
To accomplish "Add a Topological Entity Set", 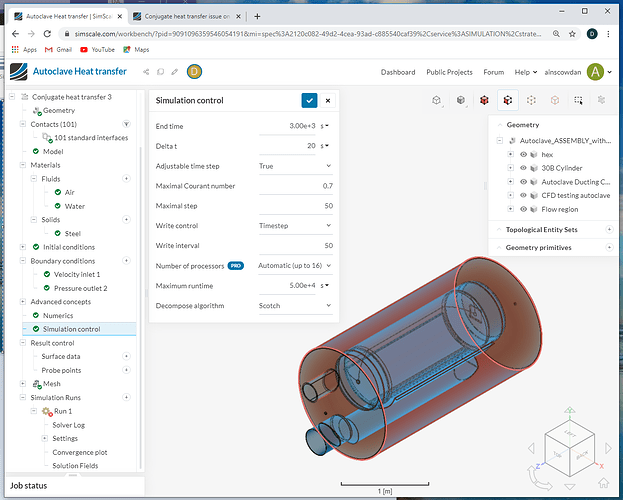I will (609, 229).
